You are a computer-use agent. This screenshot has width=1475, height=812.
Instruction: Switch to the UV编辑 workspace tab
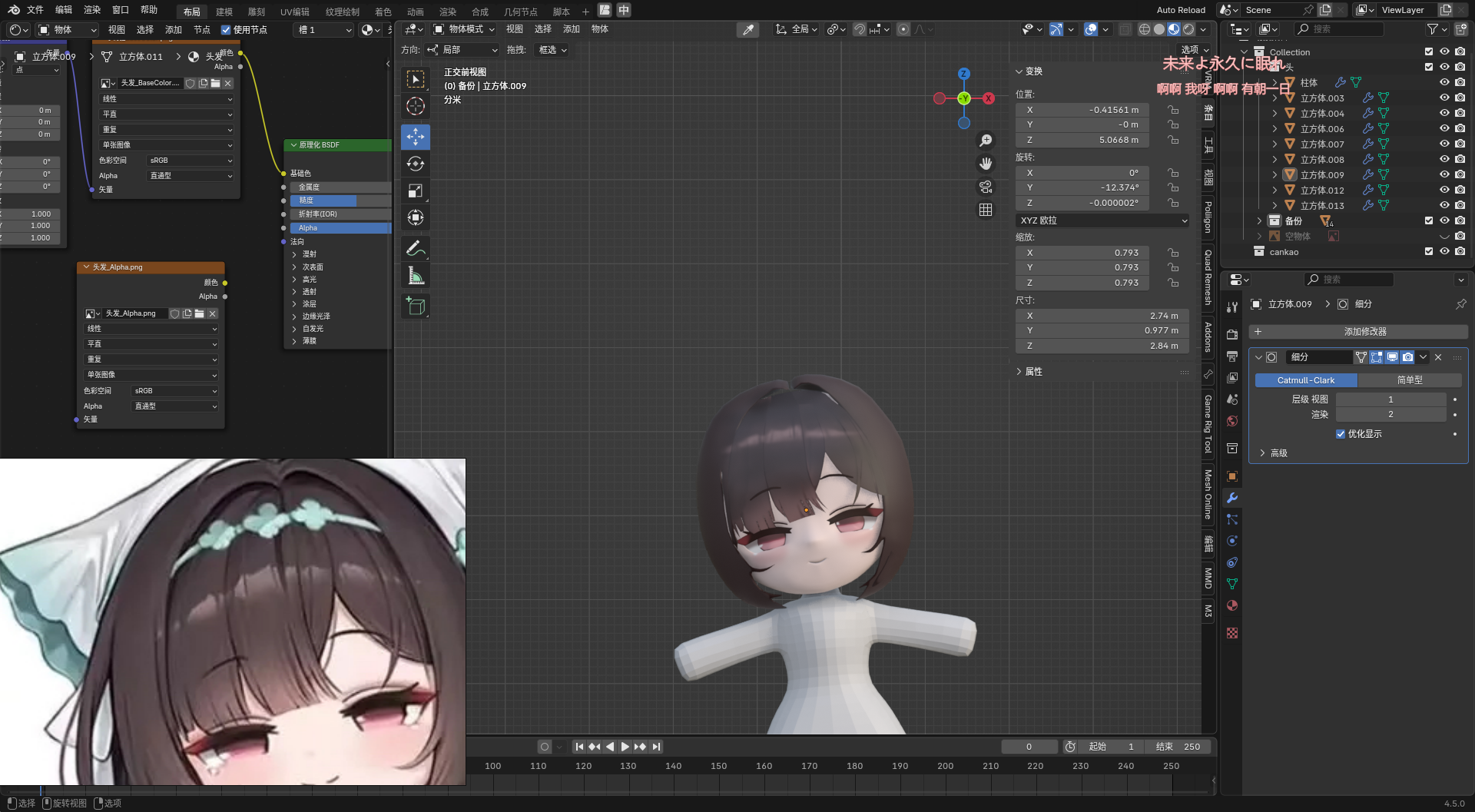point(294,12)
